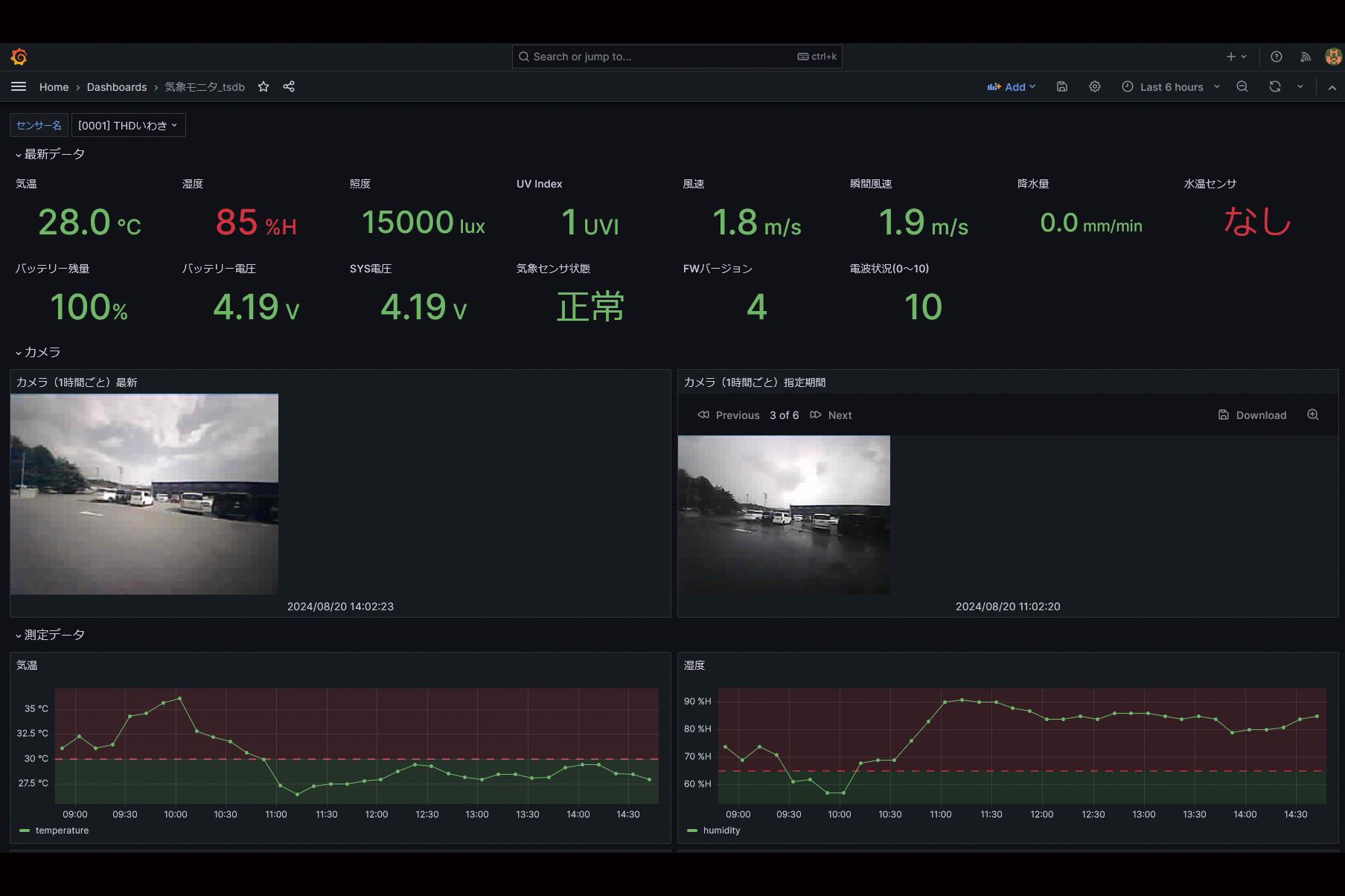Image resolution: width=1345 pixels, height=896 pixels.
Task: Click the Grafana logo icon
Action: pos(19,57)
